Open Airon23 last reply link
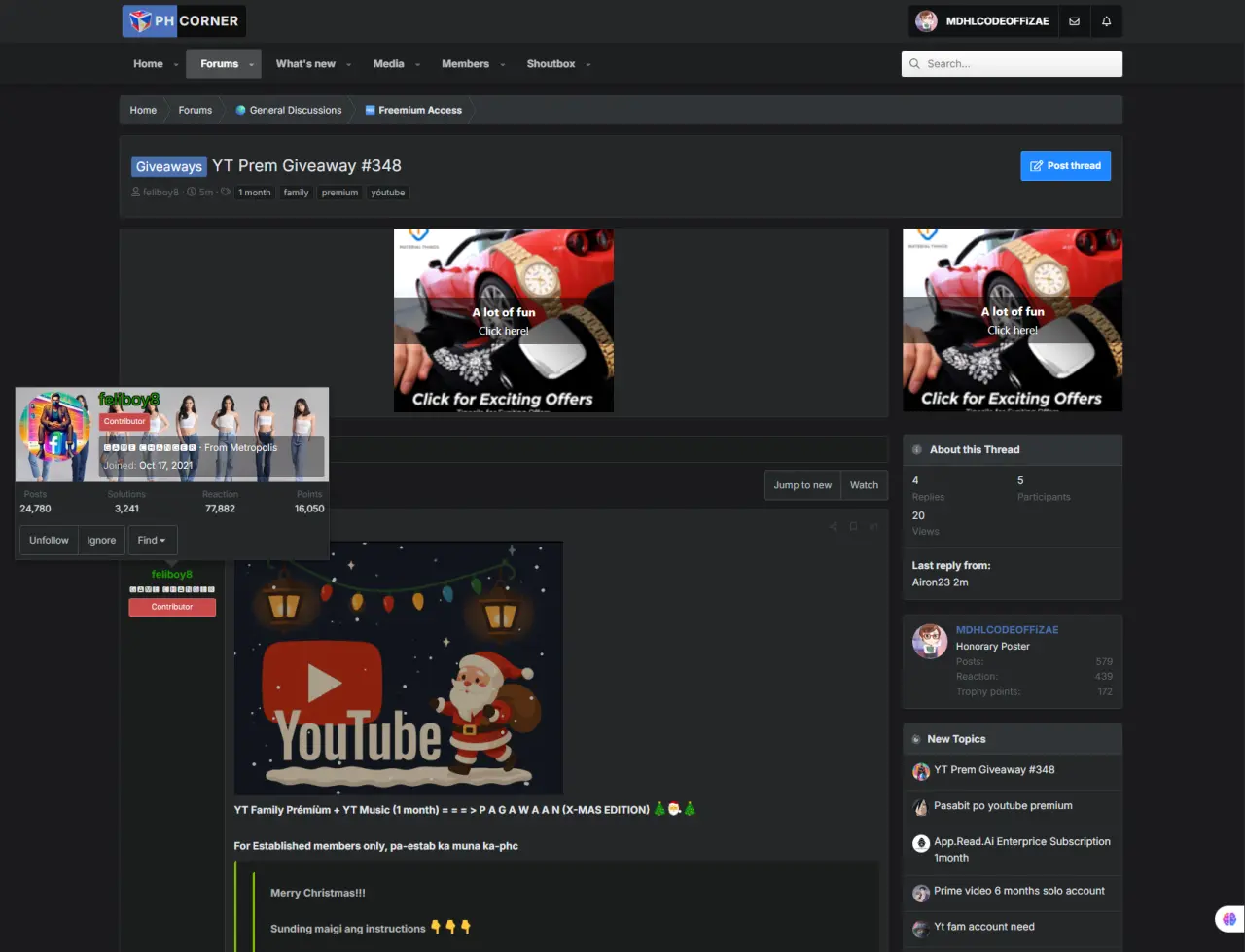 point(931,582)
